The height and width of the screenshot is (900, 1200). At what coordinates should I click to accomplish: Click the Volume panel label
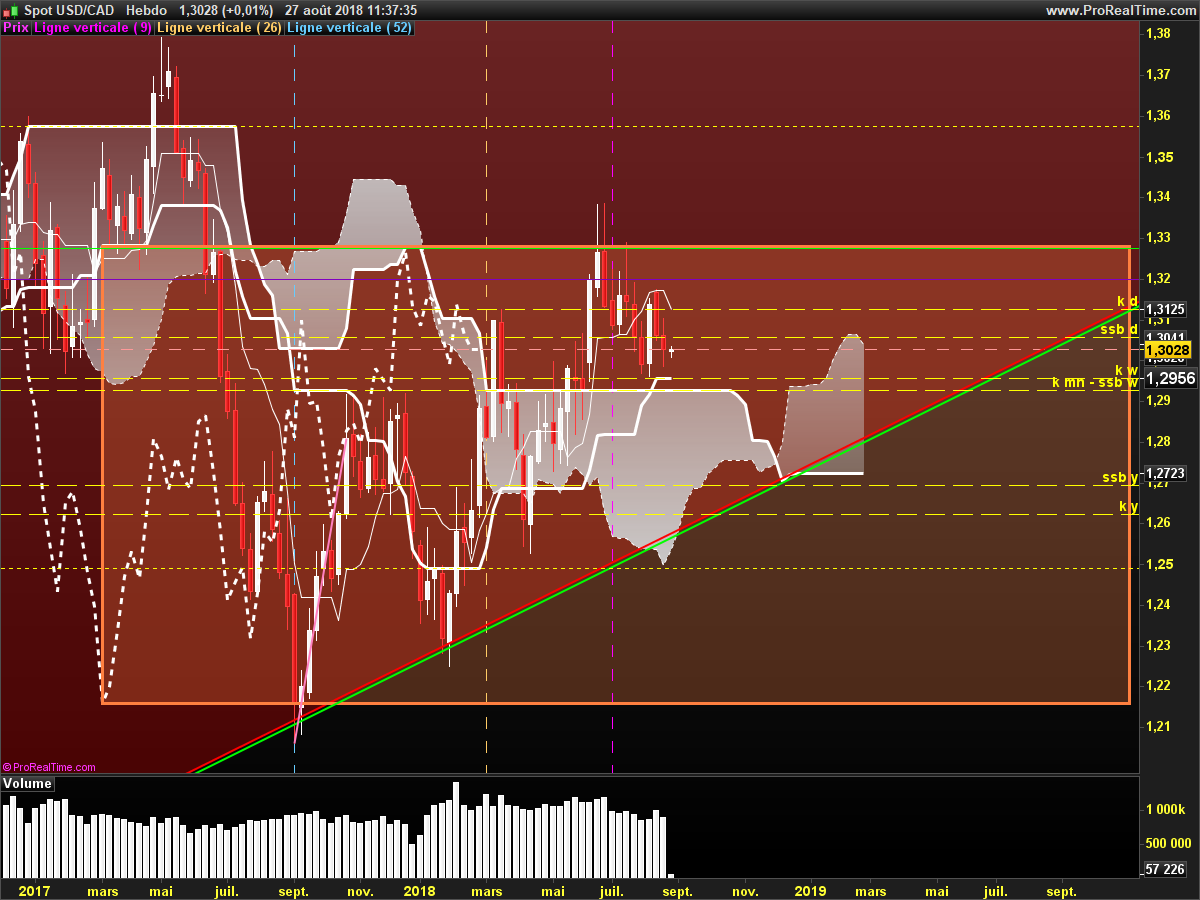[28, 783]
